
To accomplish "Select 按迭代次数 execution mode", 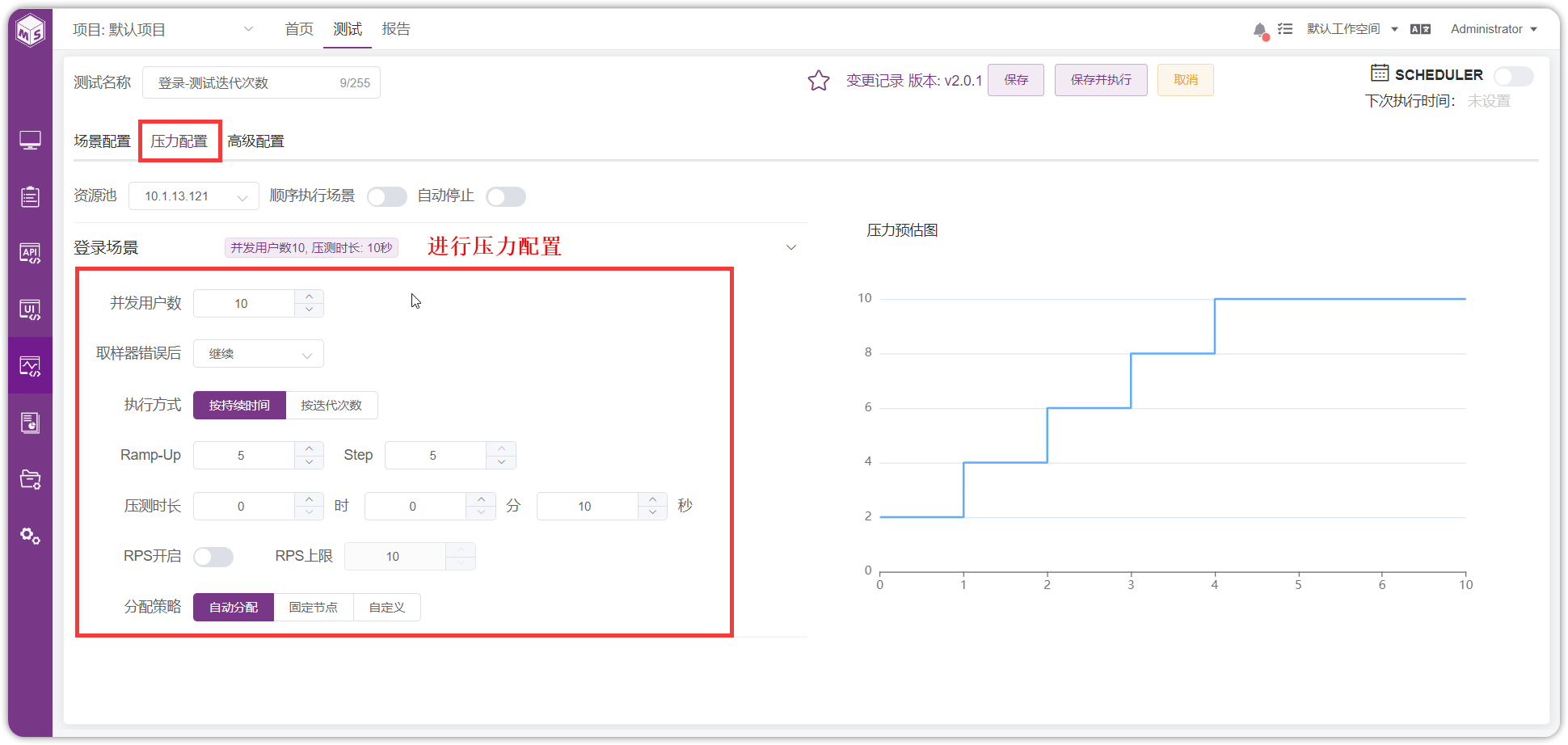I will pos(331,406).
